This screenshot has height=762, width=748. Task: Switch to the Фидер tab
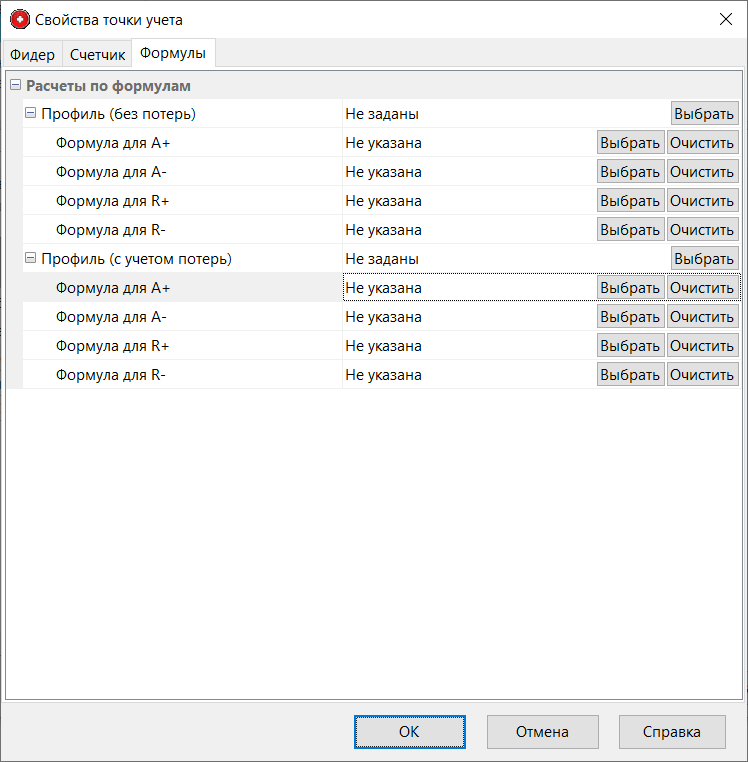click(x=32, y=54)
